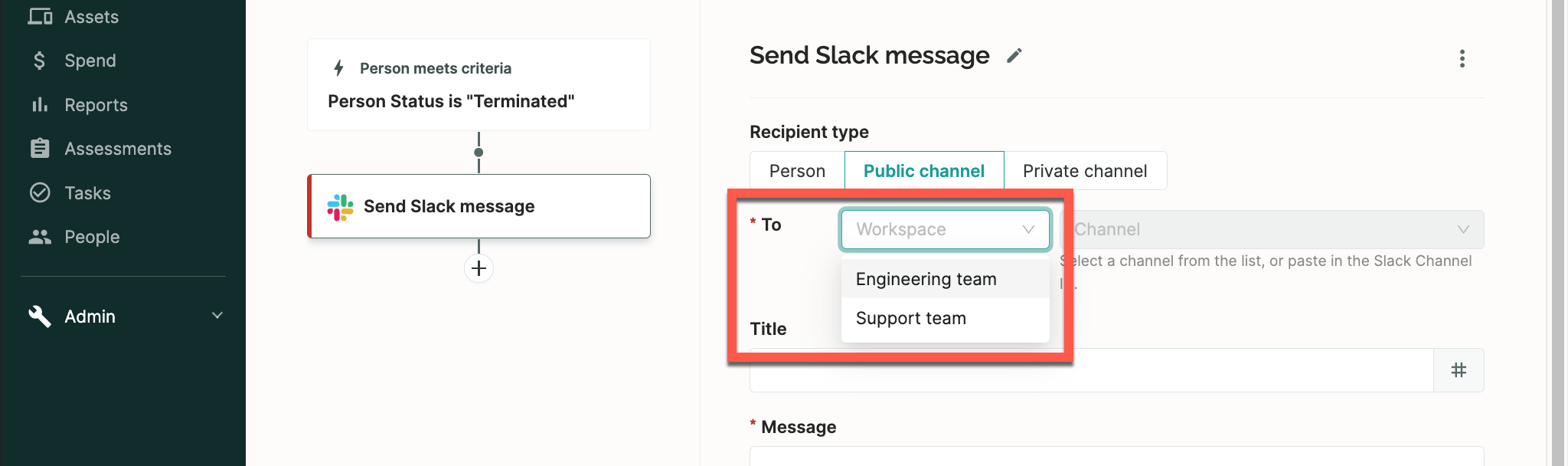This screenshot has width=1568, height=466.
Task: Click the Title input field
Action: [x=1091, y=370]
